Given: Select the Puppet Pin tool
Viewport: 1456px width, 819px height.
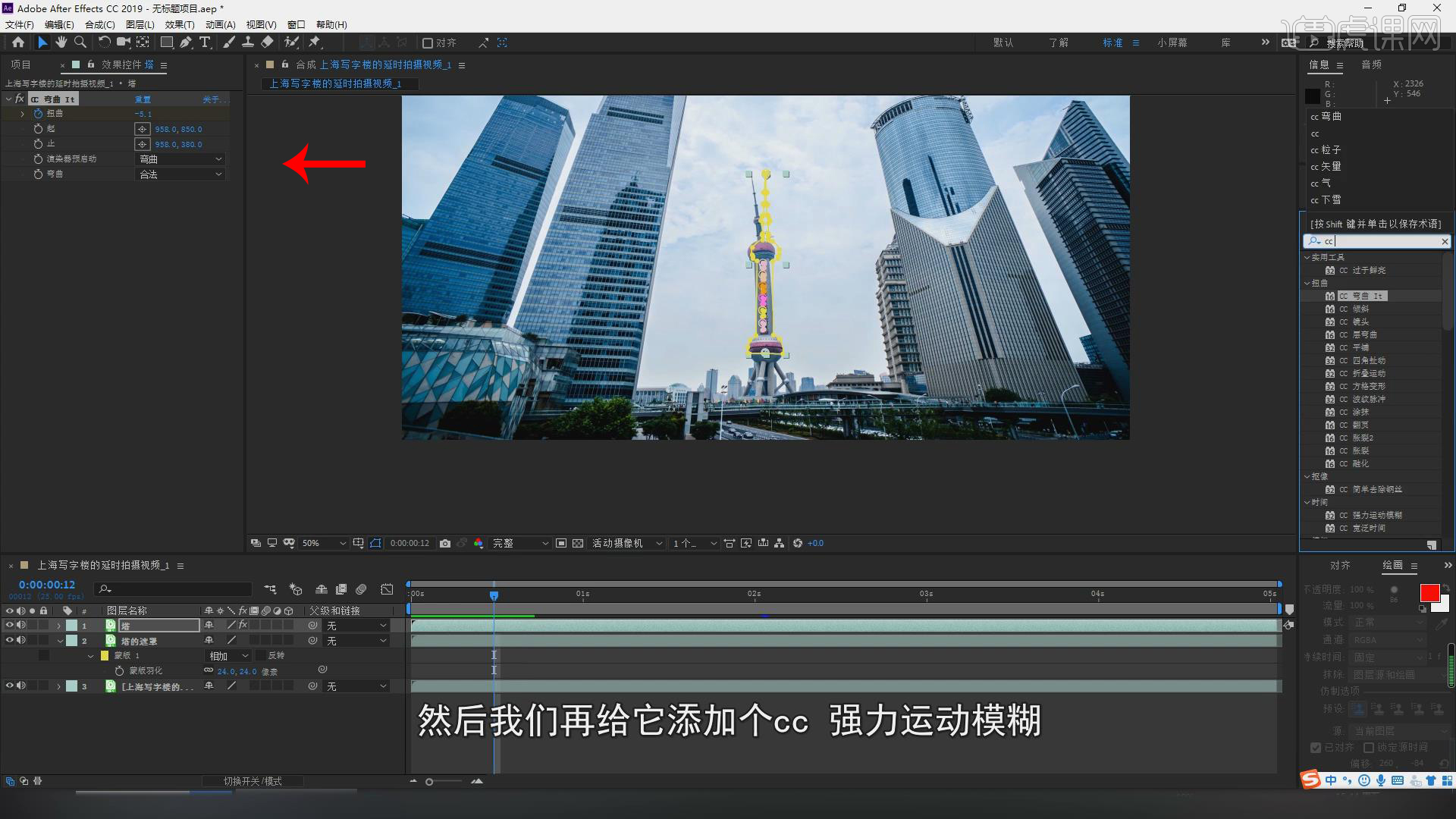Looking at the screenshot, I should (315, 42).
